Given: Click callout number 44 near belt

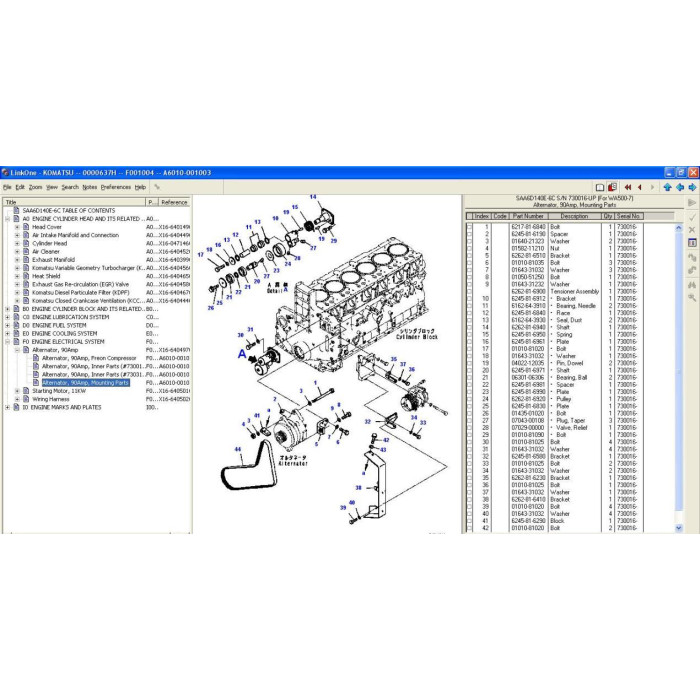Looking at the screenshot, I should (238, 449).
